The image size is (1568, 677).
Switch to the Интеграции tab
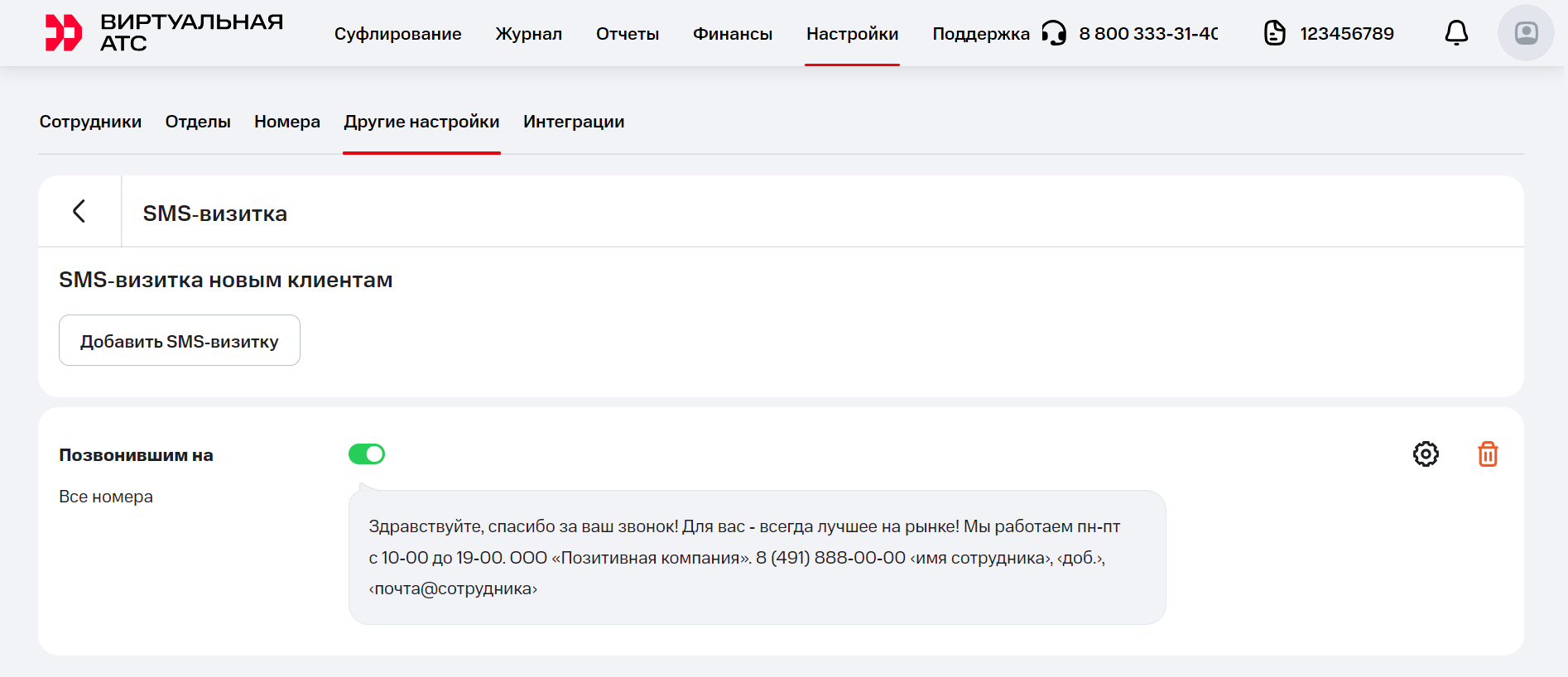[573, 122]
